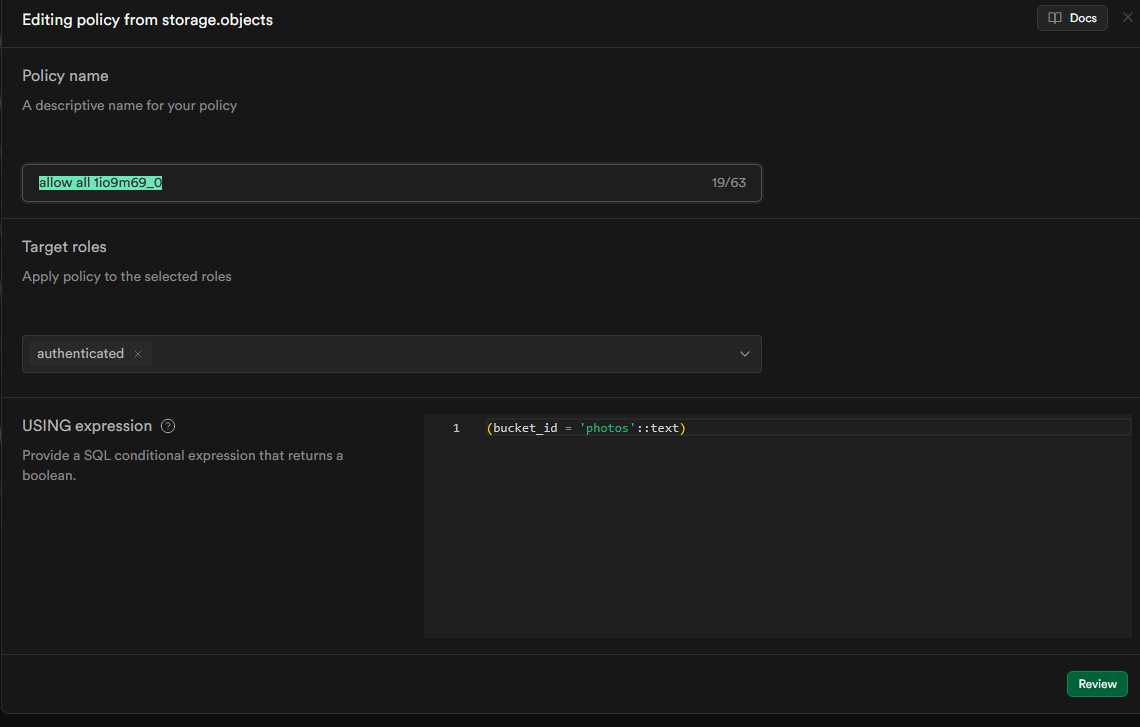This screenshot has width=1140, height=727.
Task: Click the USING expression label
Action: coord(87,426)
